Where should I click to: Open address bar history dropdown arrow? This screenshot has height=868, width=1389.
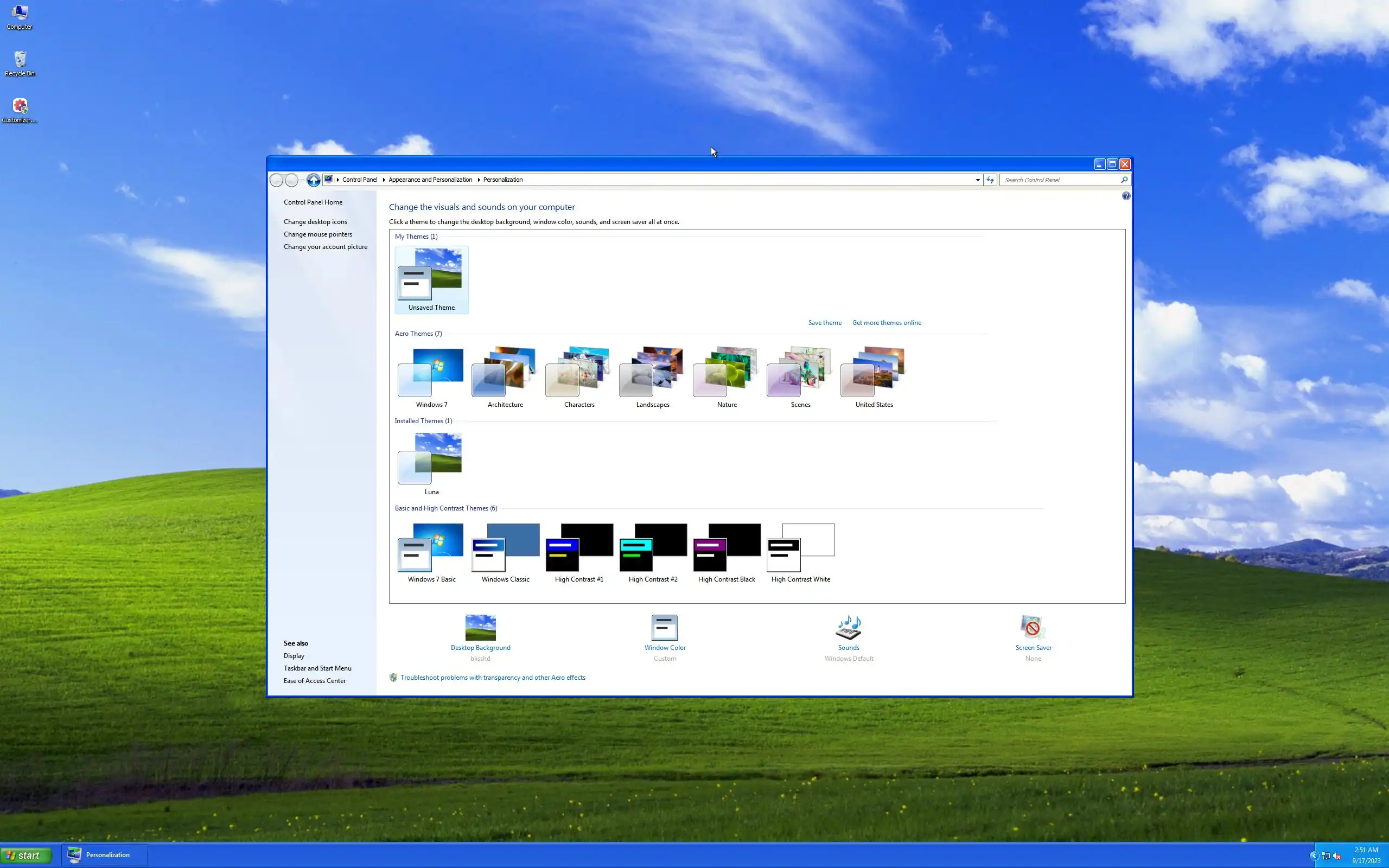(978, 180)
